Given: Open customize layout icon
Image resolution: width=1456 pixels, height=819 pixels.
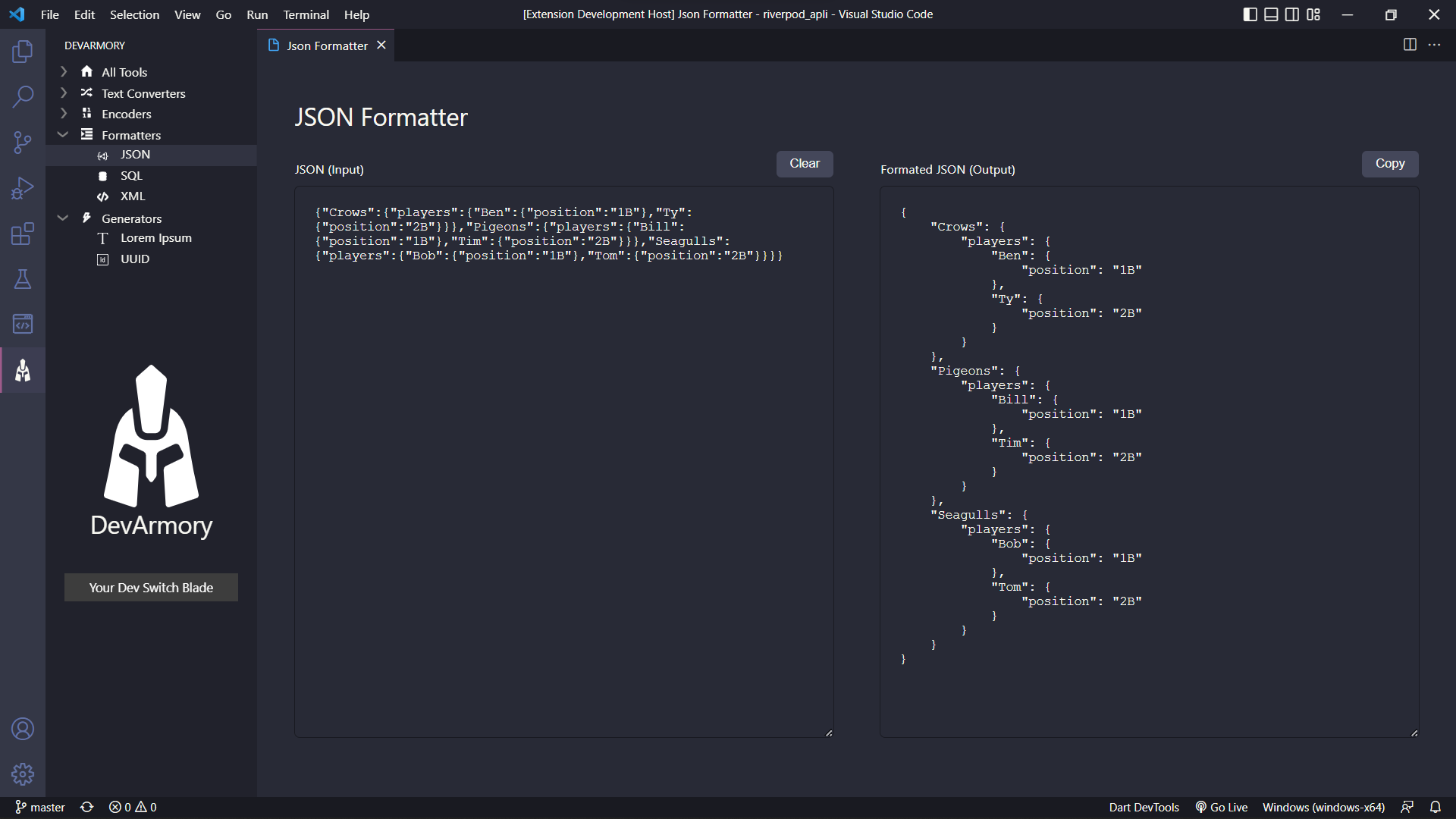Looking at the screenshot, I should click(x=1313, y=14).
